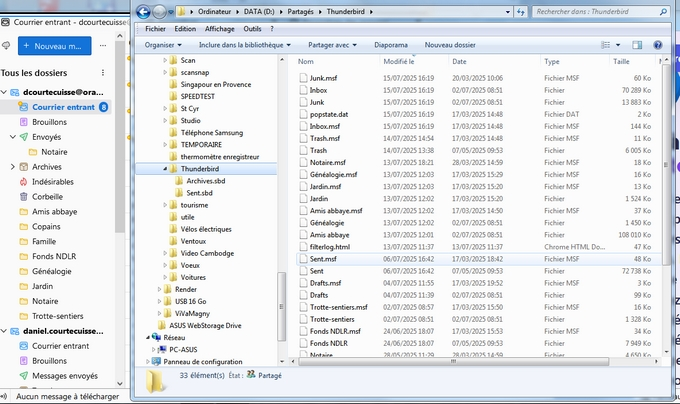Expand the TEMPORAIRE folder in Explorer tree
The height and width of the screenshot is (404, 680).
[x=165, y=145]
